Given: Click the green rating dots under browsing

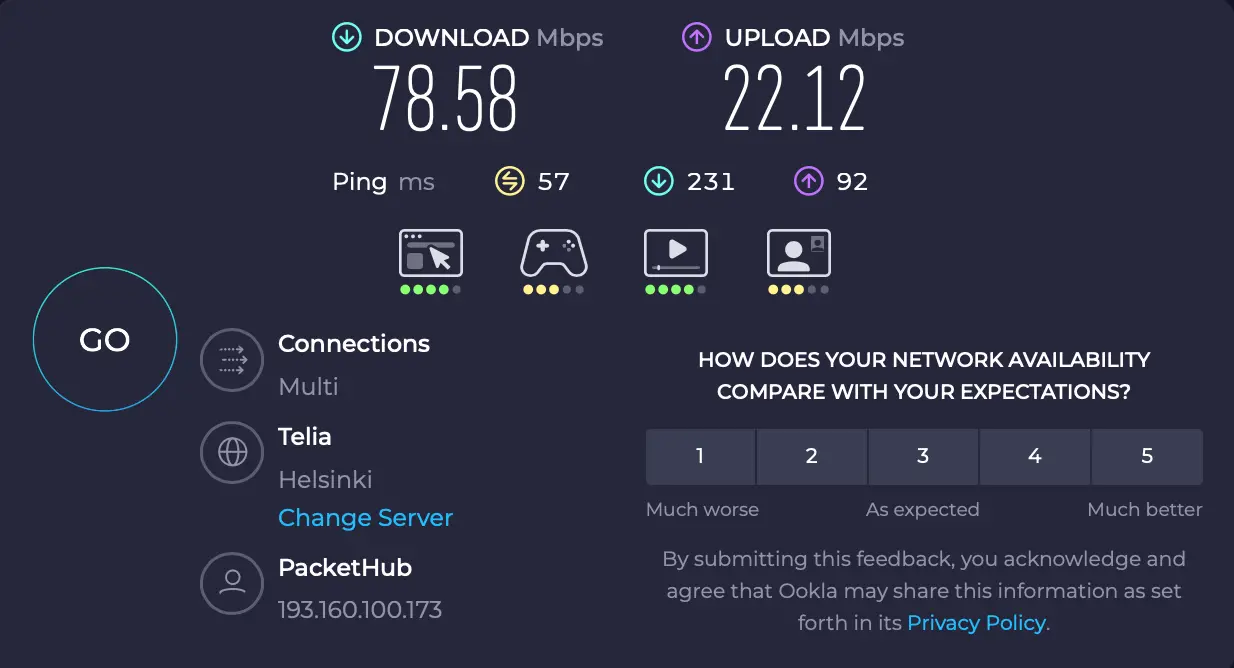Looking at the screenshot, I should click(430, 289).
